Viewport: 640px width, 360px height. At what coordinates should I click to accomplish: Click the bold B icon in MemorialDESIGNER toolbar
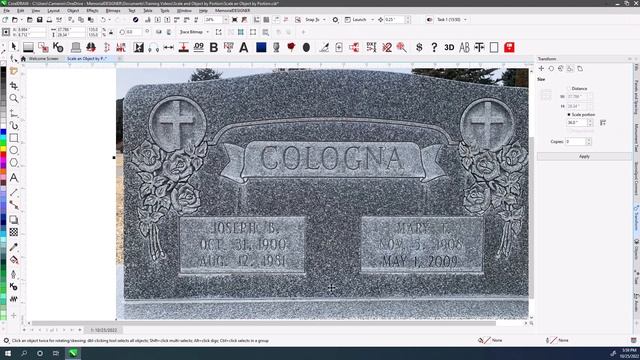tap(213, 47)
